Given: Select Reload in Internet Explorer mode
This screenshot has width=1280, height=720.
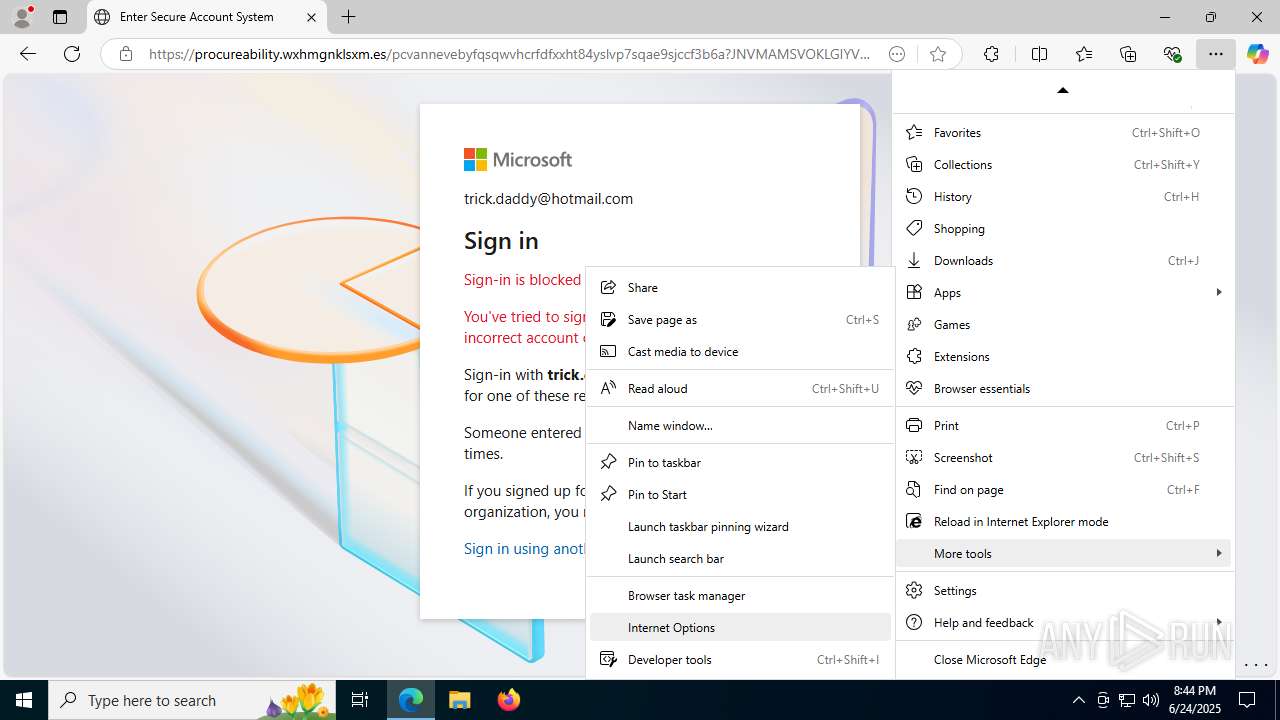Looking at the screenshot, I should click(1065, 521).
